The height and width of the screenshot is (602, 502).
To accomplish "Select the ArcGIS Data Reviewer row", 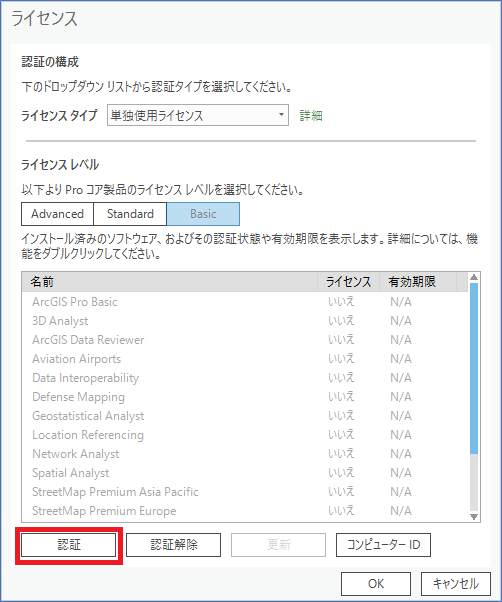I will 245,340.
